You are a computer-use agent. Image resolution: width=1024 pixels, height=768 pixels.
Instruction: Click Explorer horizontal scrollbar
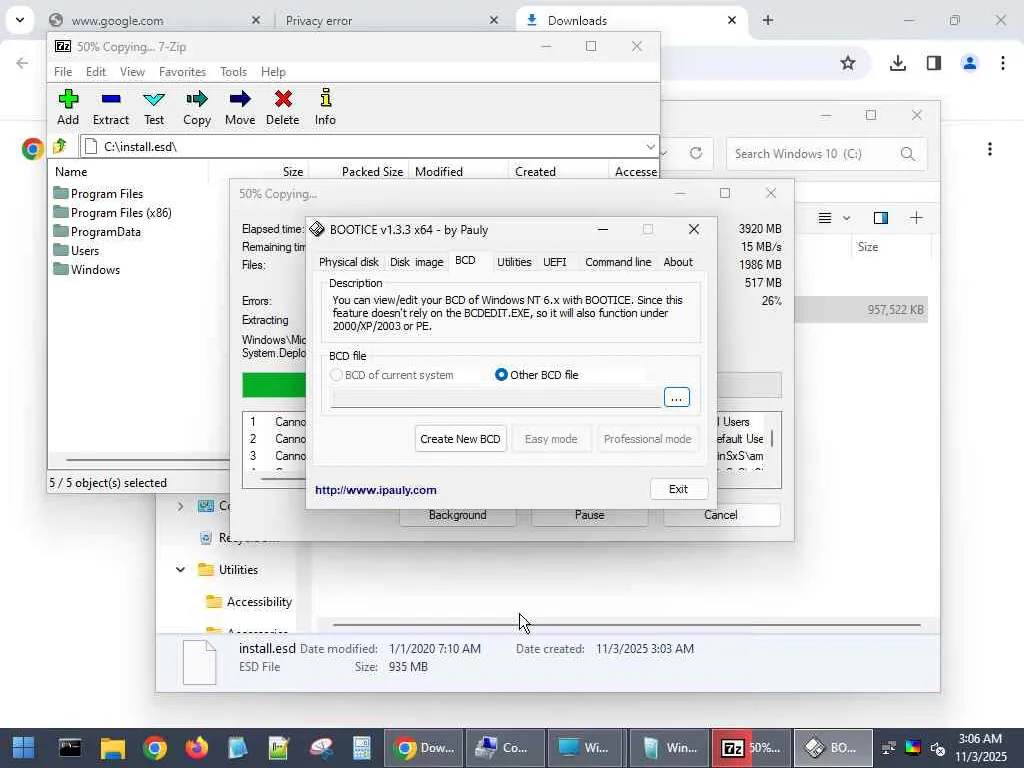tap(626, 625)
